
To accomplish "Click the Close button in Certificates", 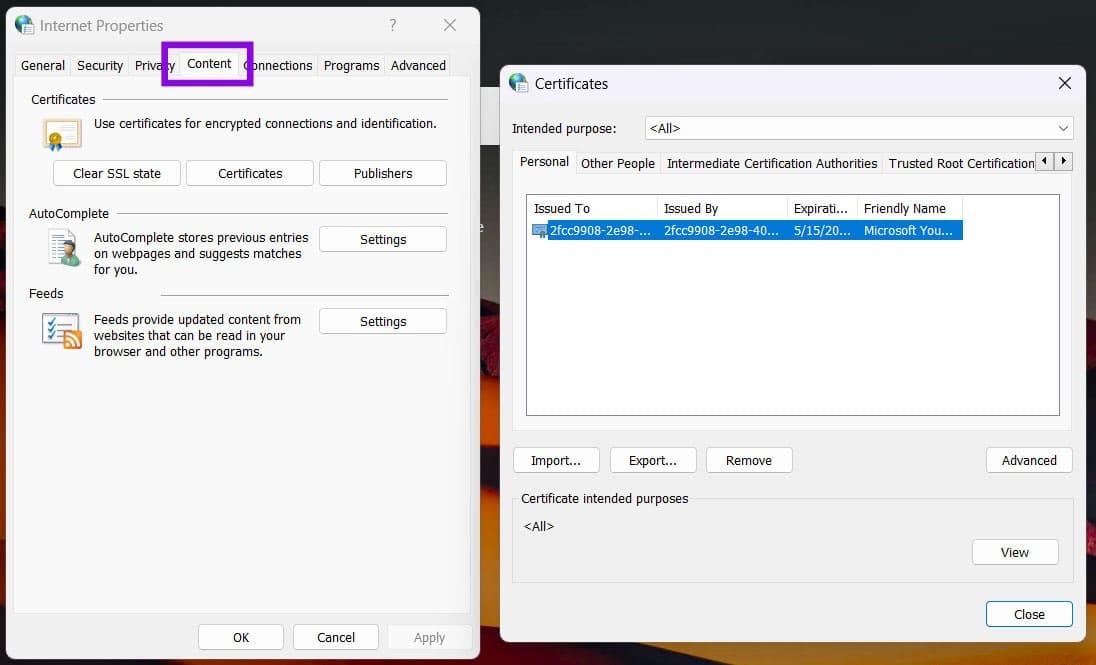I will point(1029,614).
